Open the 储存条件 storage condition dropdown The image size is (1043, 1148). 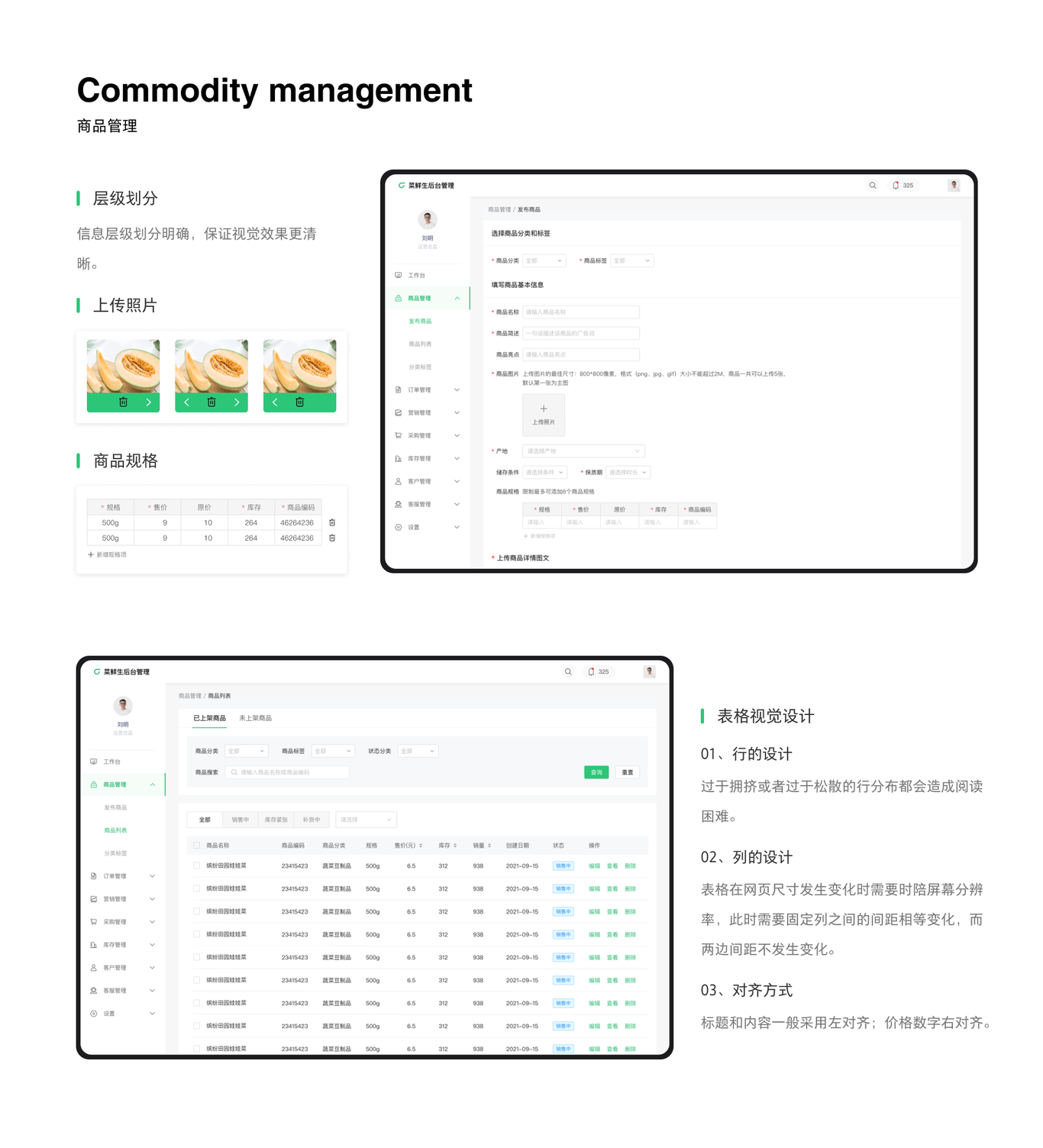point(544,472)
